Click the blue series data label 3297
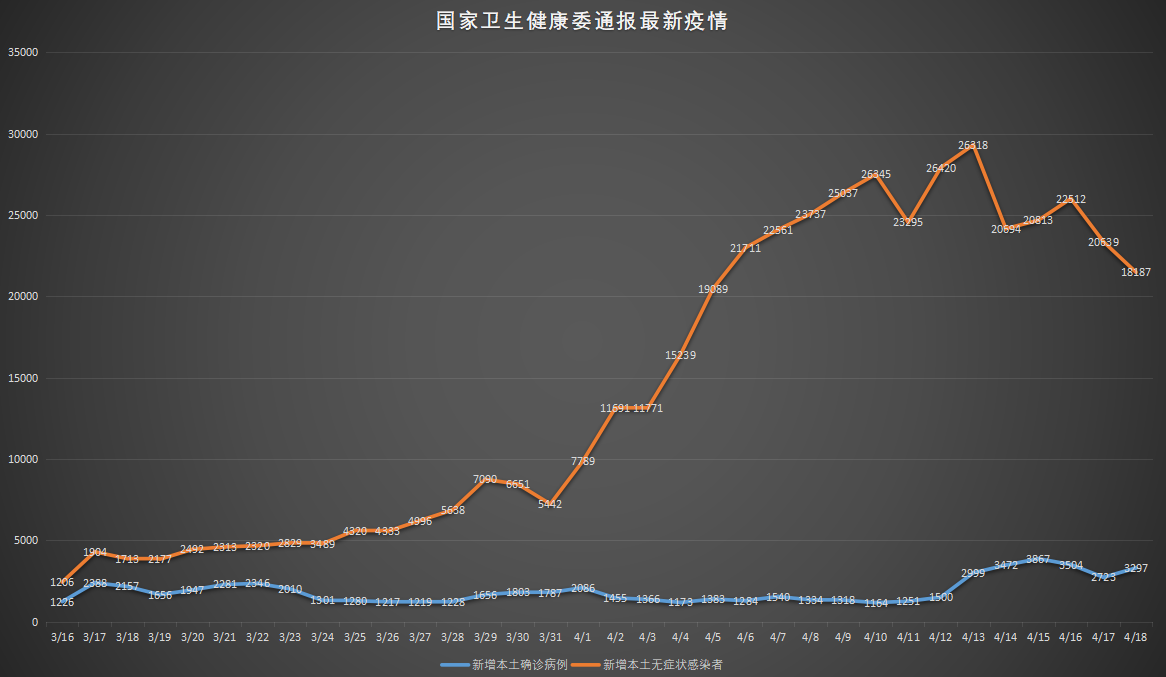 1136,568
